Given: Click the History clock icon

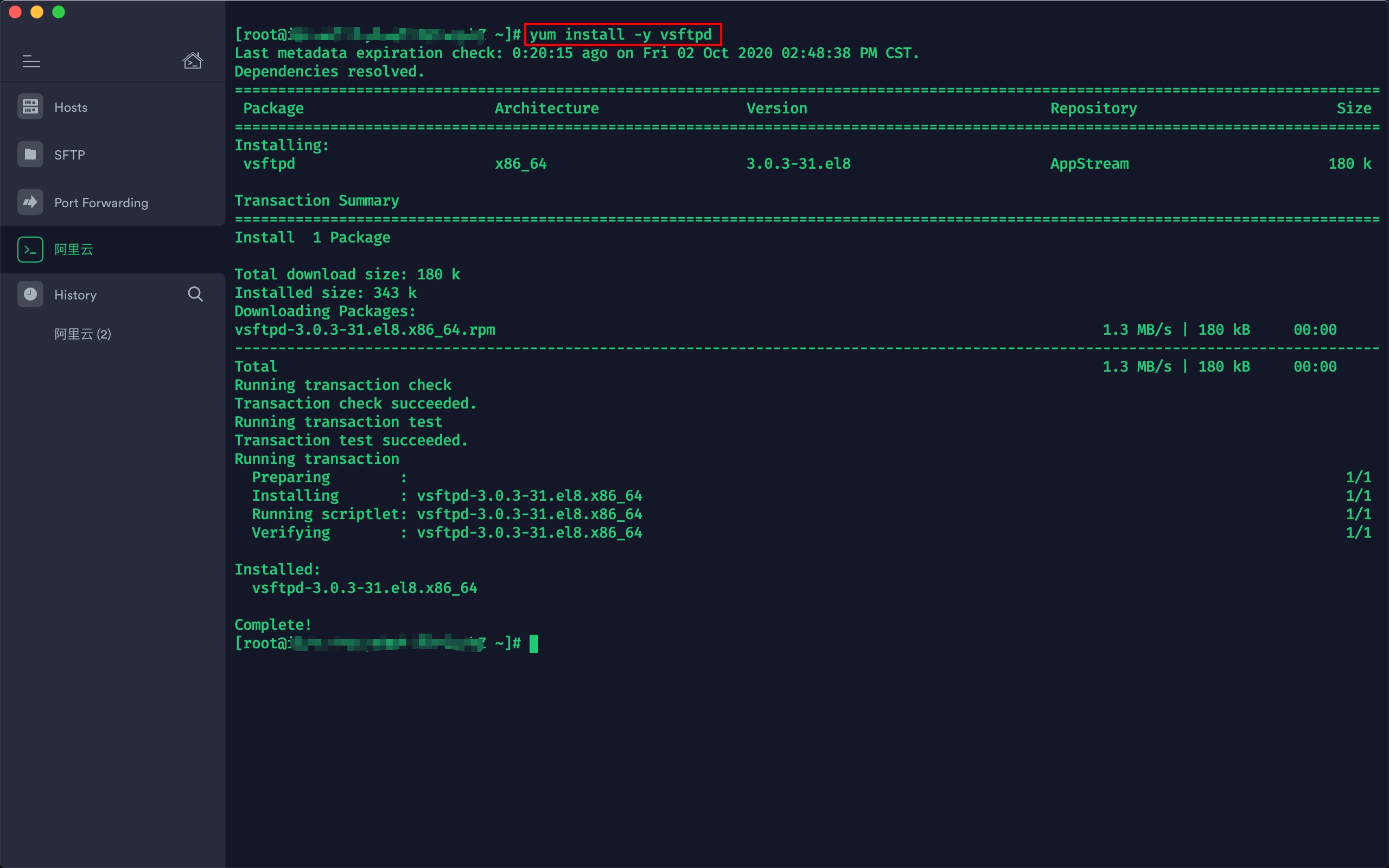Looking at the screenshot, I should coord(30,295).
